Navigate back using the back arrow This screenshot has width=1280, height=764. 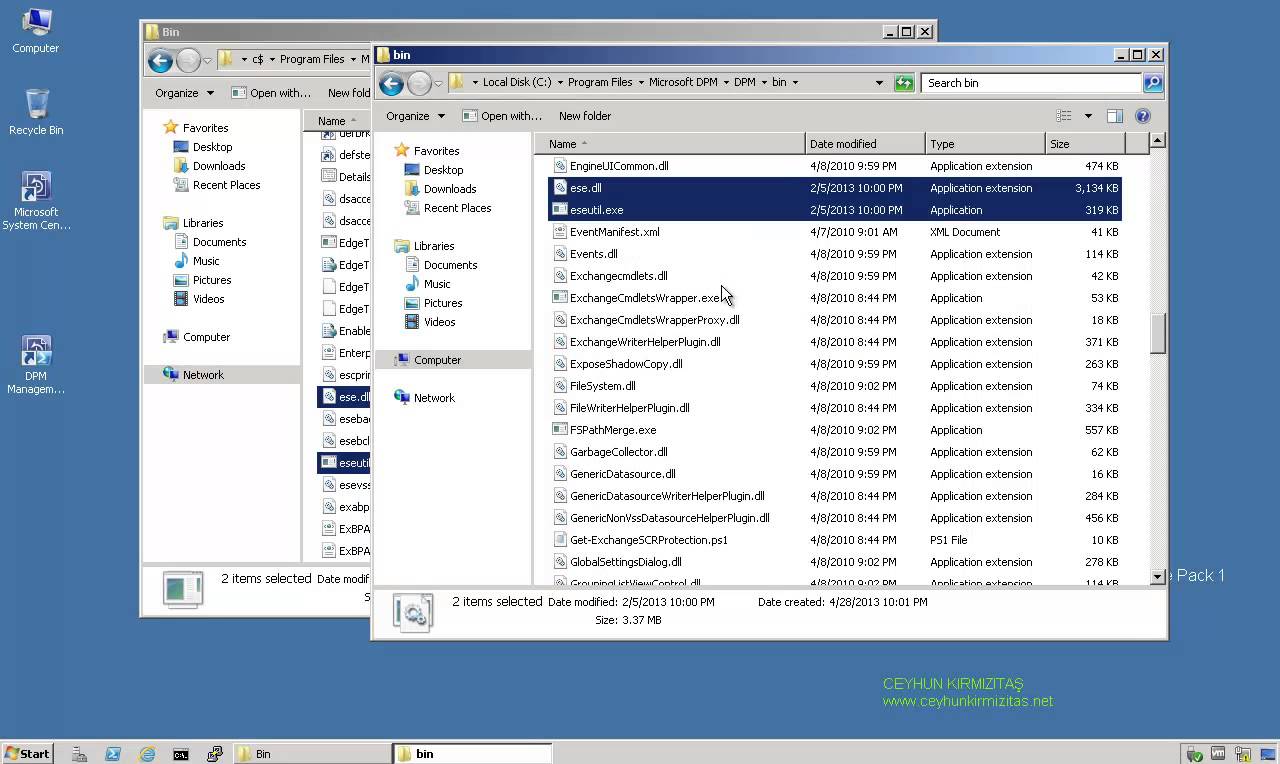[391, 84]
